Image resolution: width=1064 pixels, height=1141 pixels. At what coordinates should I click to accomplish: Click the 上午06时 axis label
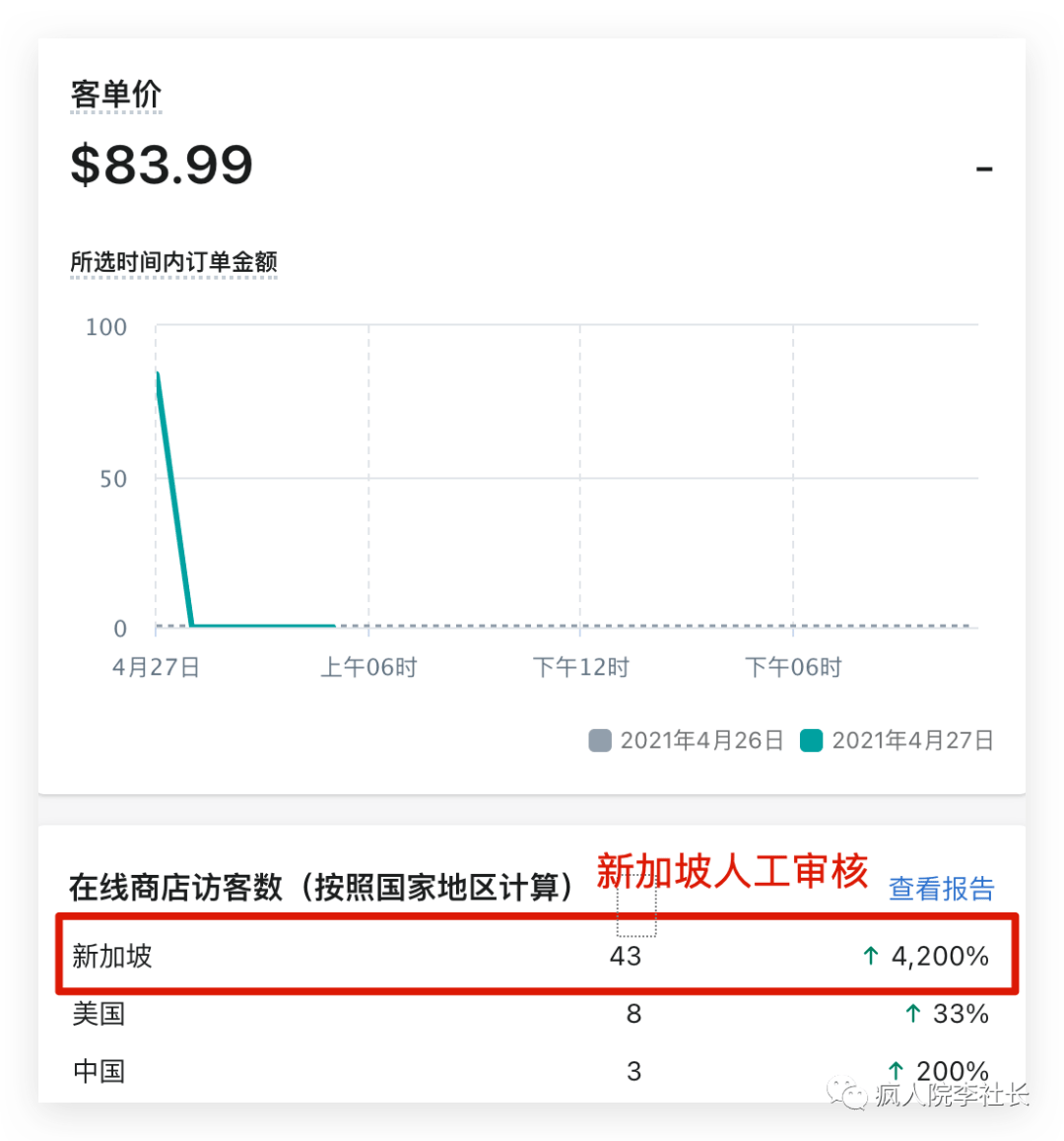click(368, 668)
